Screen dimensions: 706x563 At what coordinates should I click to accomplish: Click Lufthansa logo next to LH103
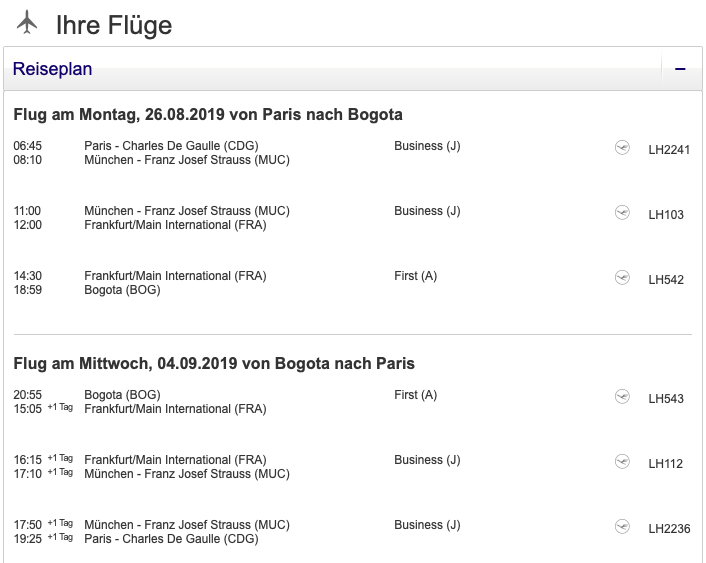click(622, 213)
